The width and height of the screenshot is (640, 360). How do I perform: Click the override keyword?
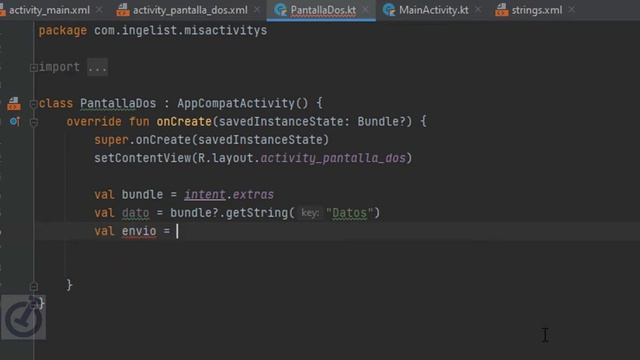(x=94, y=122)
